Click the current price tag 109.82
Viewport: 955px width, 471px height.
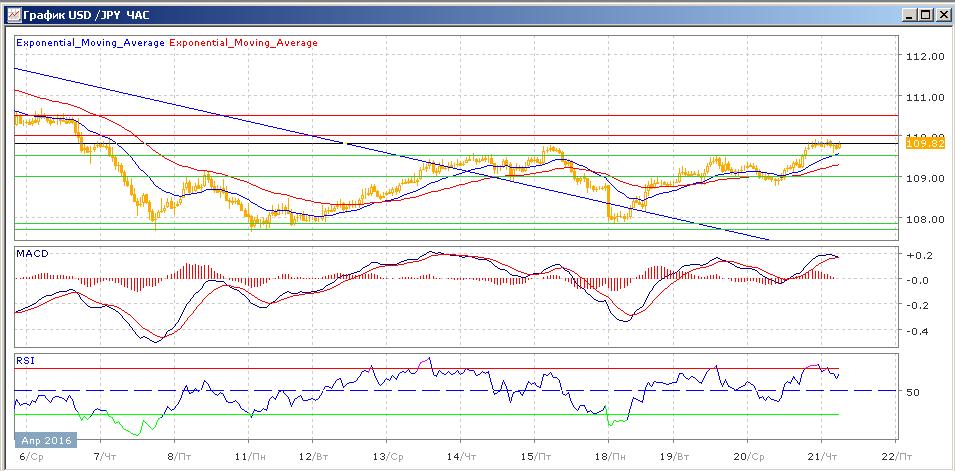click(x=924, y=144)
